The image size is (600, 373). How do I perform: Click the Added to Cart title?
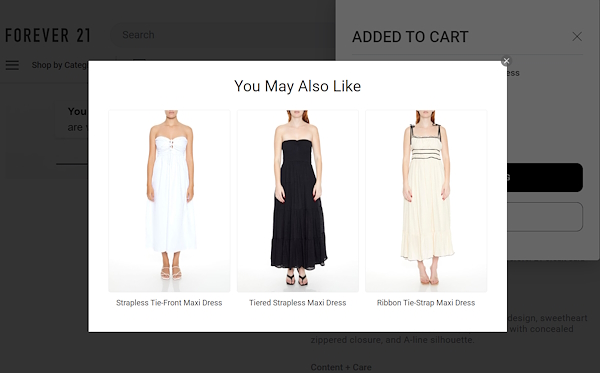(410, 37)
